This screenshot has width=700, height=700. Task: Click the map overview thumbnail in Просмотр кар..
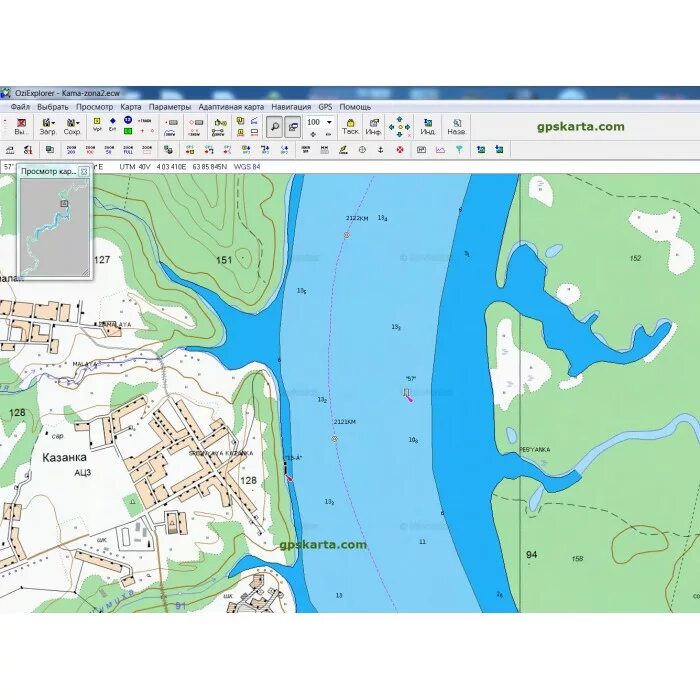55,228
